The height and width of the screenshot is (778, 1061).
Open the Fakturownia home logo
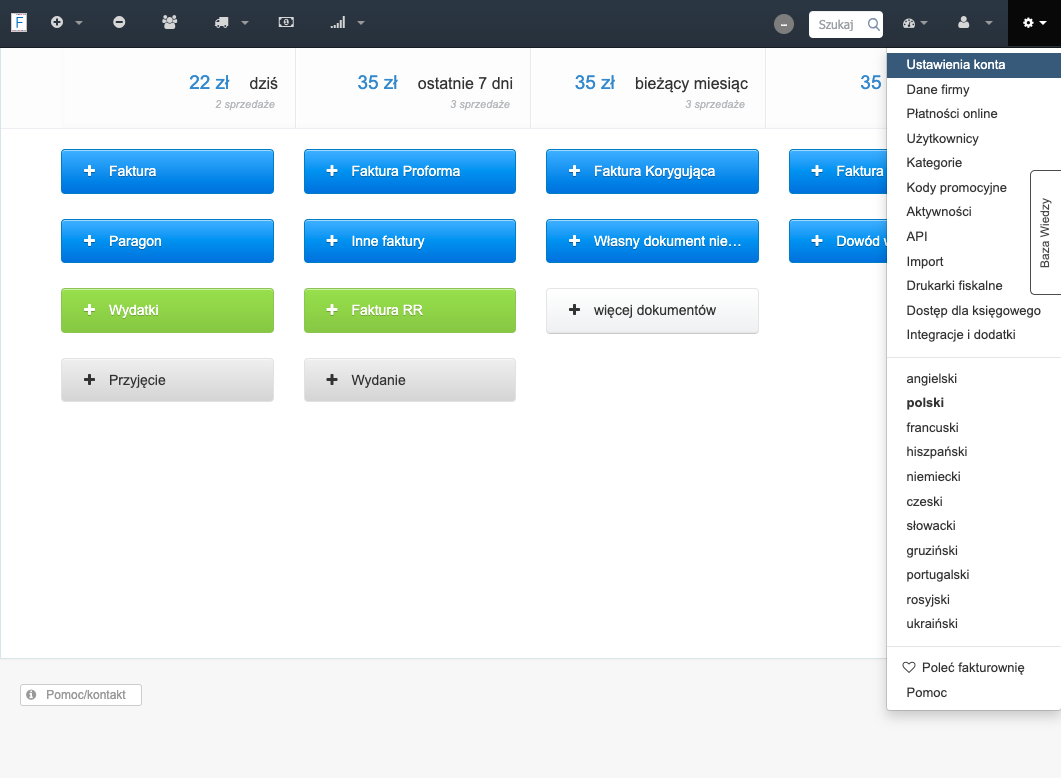19,22
